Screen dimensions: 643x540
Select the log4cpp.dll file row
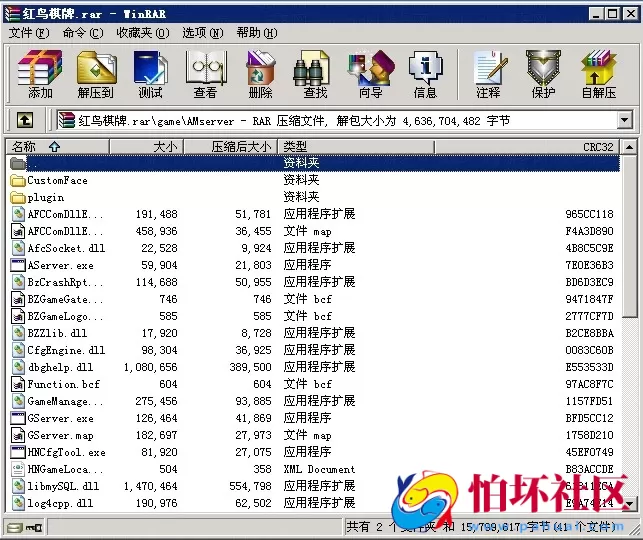click(x=313, y=503)
